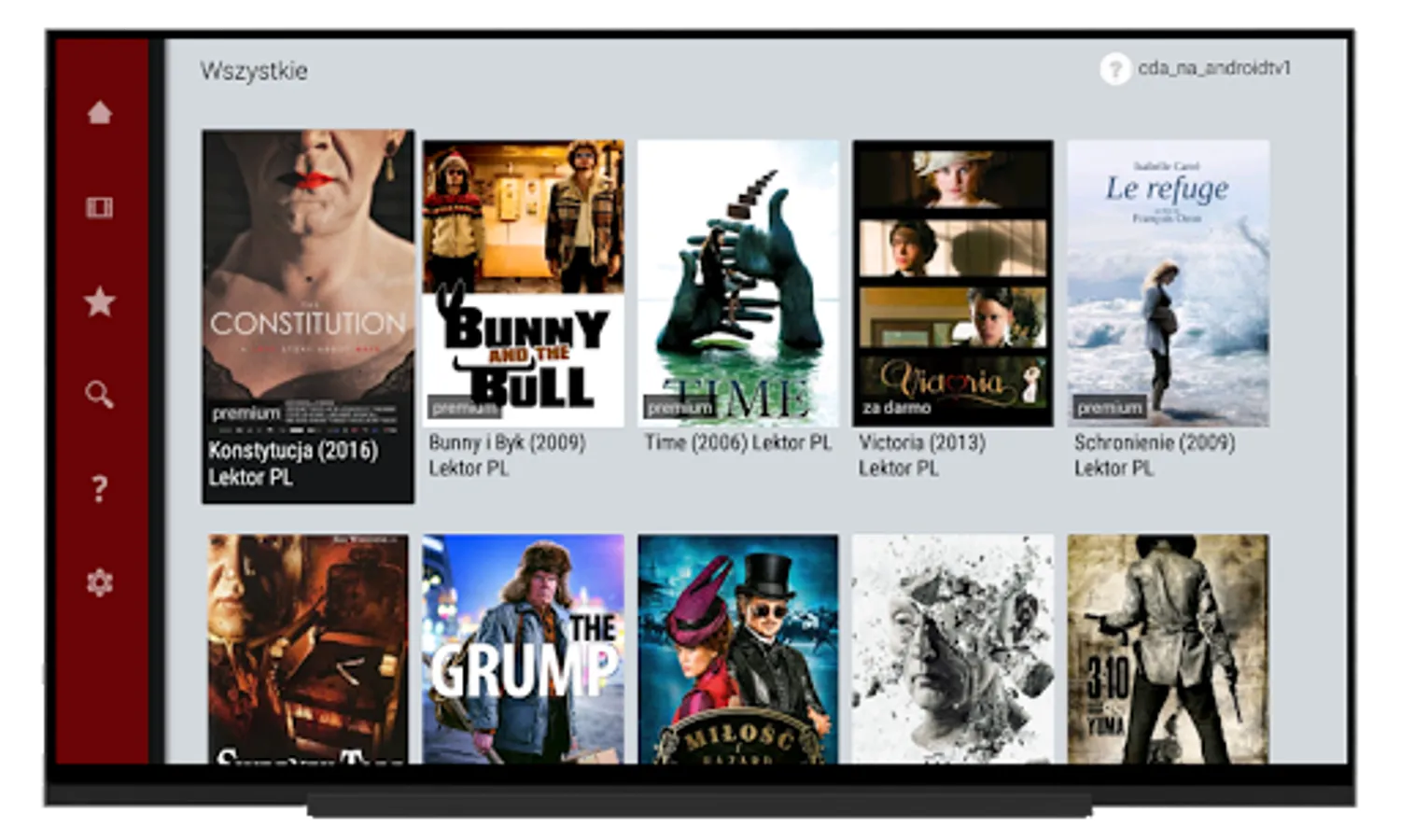1401x840 pixels.
Task: Open the shattered face movie poster
Action: 953,649
